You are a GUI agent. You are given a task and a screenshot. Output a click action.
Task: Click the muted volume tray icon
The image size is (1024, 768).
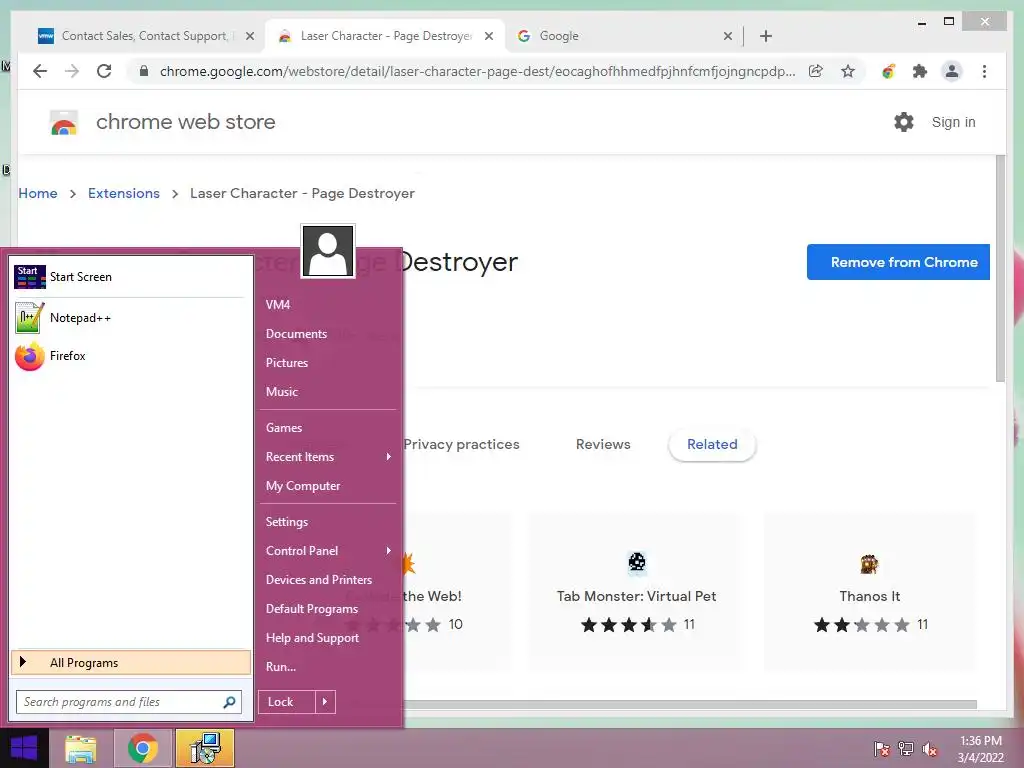[929, 749]
